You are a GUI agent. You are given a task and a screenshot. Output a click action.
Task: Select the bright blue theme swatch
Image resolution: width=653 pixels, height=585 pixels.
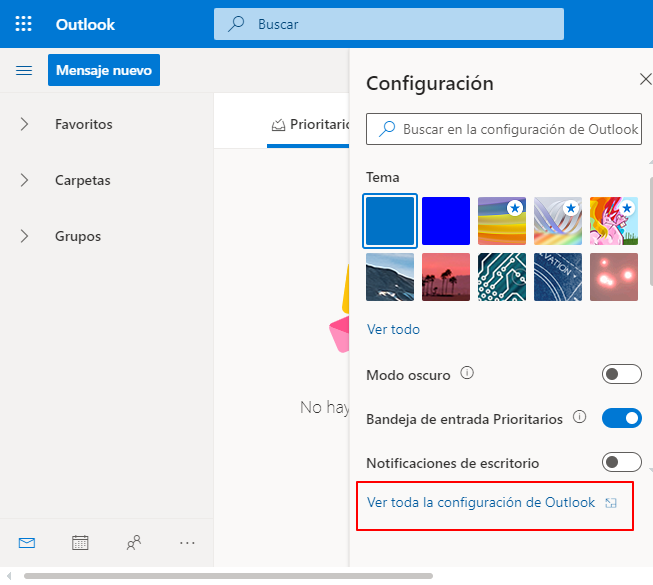click(x=446, y=221)
